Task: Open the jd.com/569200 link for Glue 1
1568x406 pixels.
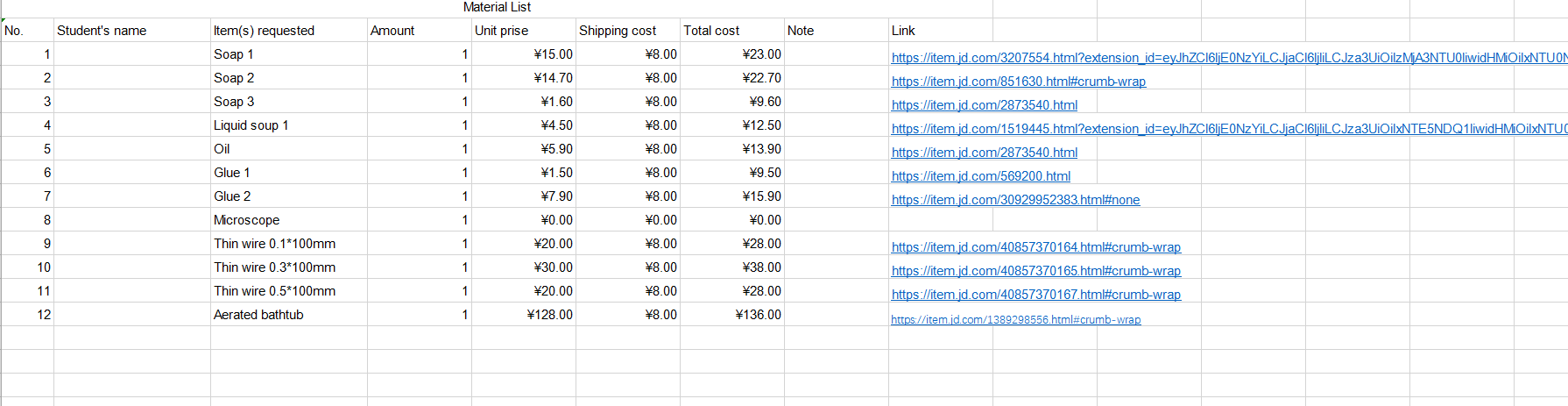Action: 980,176
